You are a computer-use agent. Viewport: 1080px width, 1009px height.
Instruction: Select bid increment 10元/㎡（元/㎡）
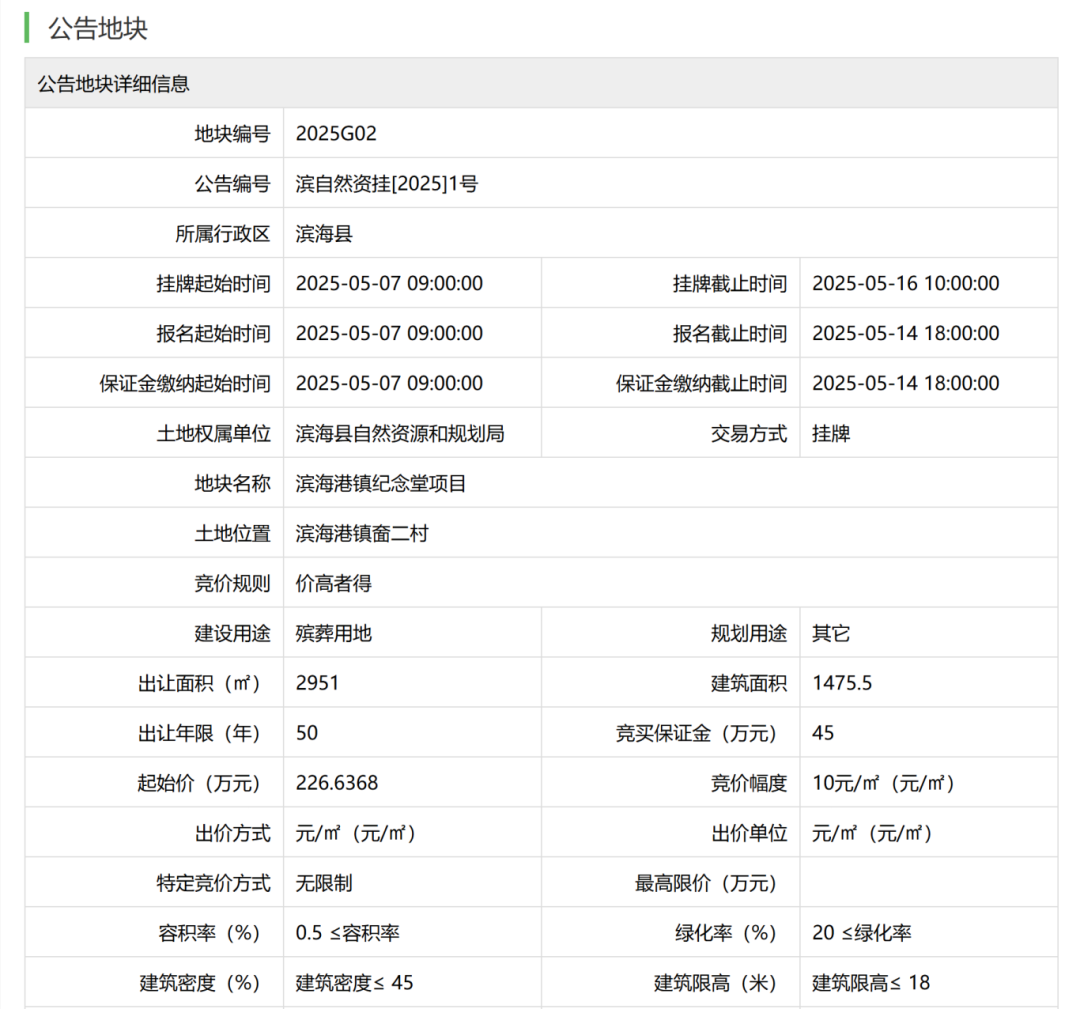click(x=882, y=783)
